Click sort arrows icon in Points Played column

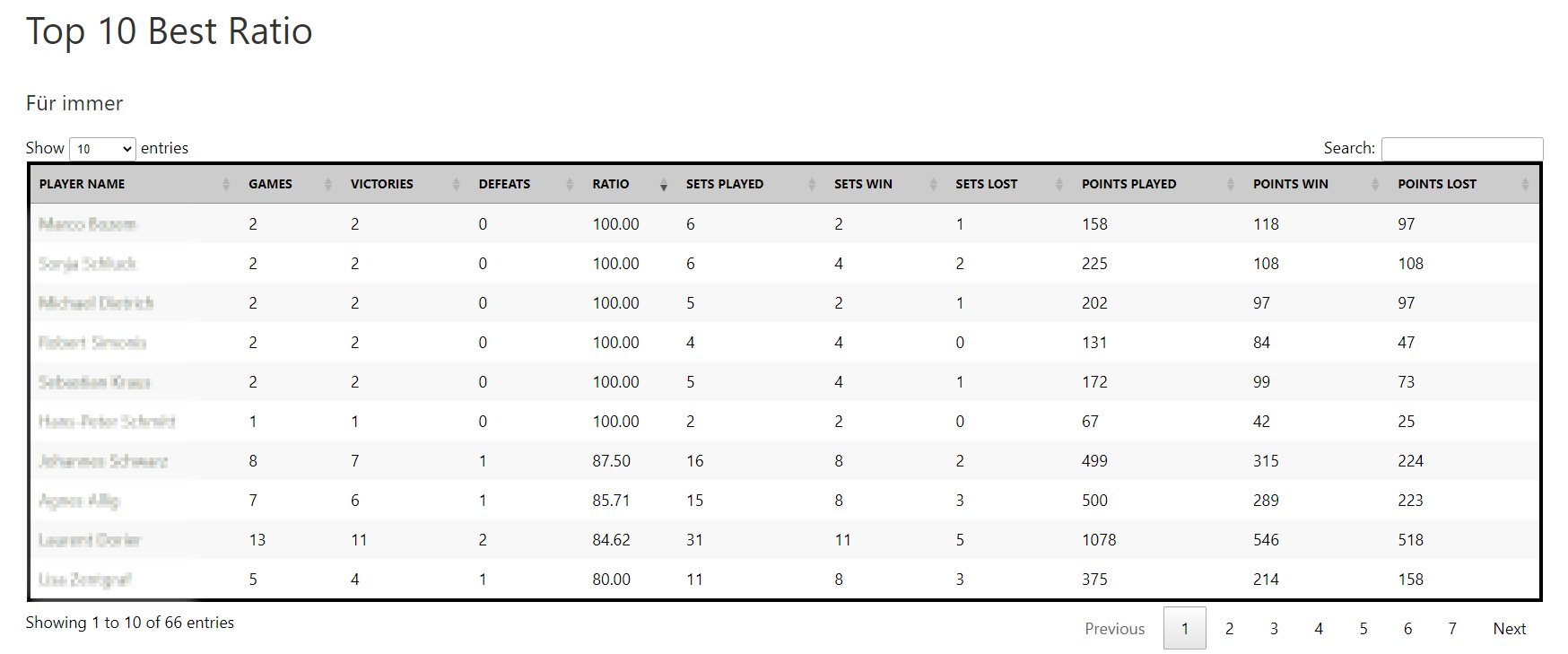[1231, 184]
